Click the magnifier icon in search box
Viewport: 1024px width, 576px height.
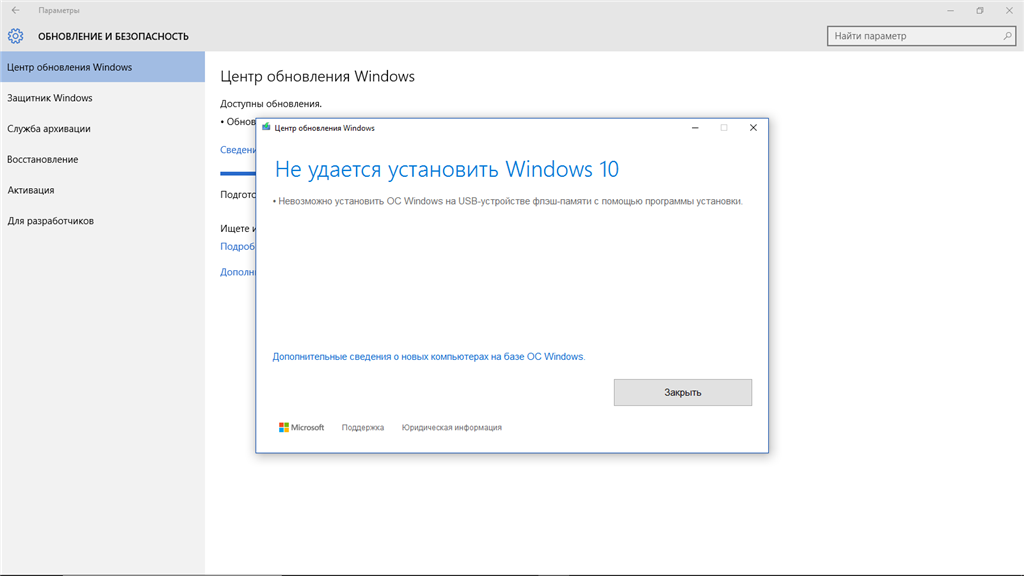tap(1007, 36)
